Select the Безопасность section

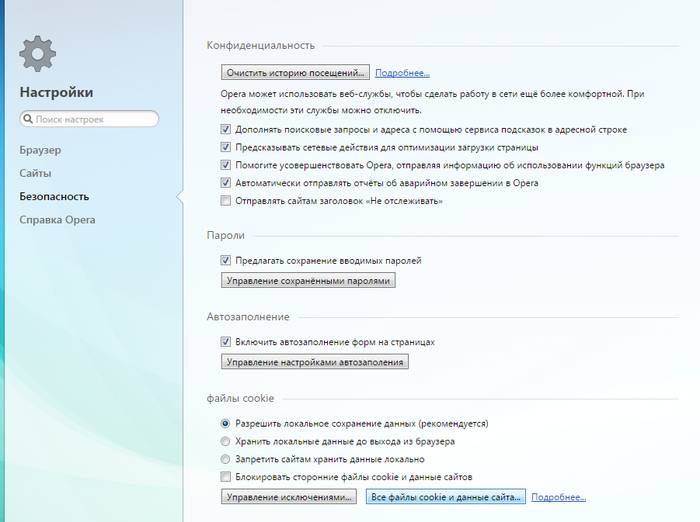coord(54,196)
